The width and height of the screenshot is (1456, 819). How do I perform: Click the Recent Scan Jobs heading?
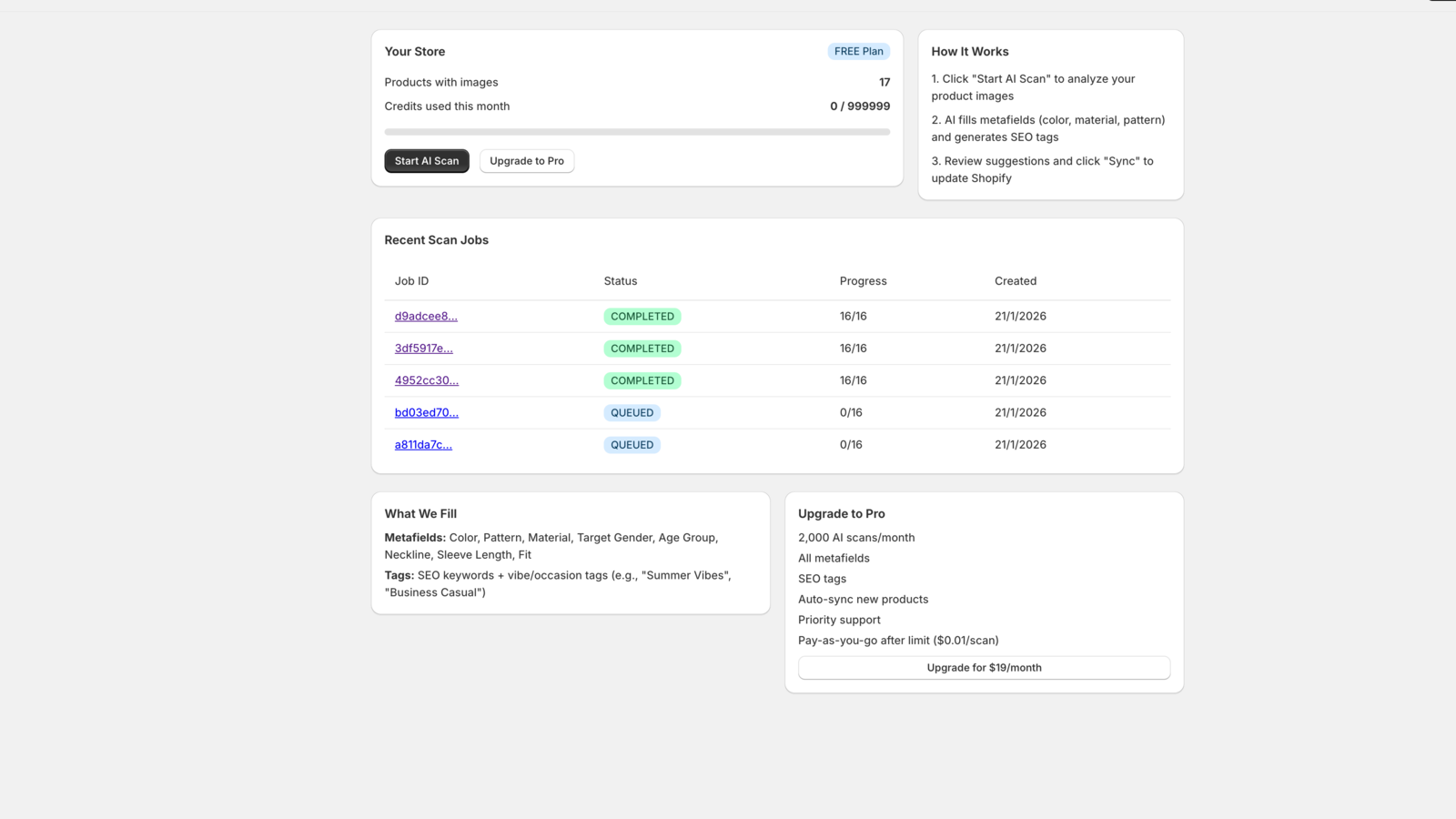click(436, 240)
